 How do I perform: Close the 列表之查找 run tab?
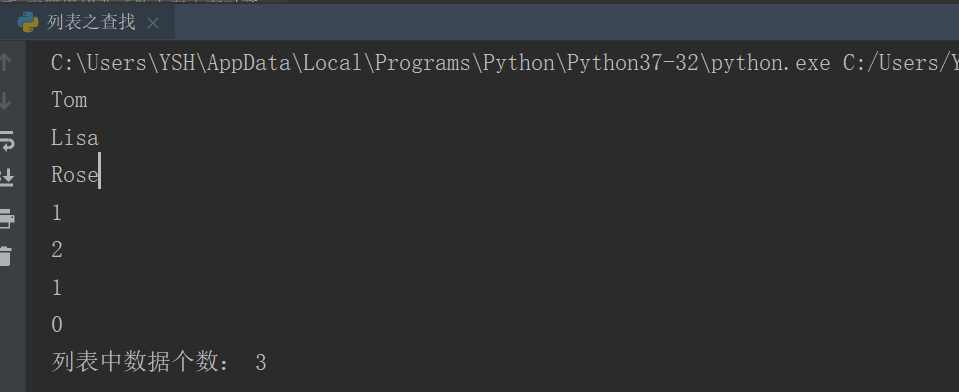[153, 23]
